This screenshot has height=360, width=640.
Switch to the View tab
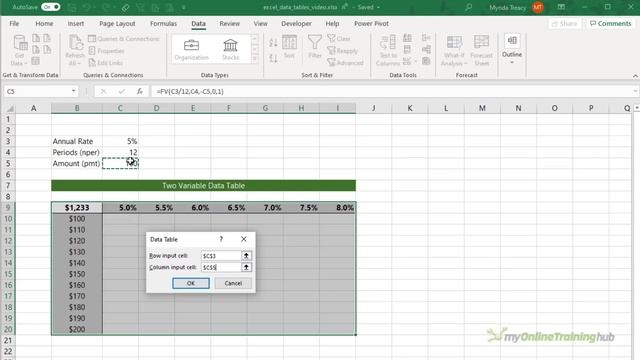260,24
